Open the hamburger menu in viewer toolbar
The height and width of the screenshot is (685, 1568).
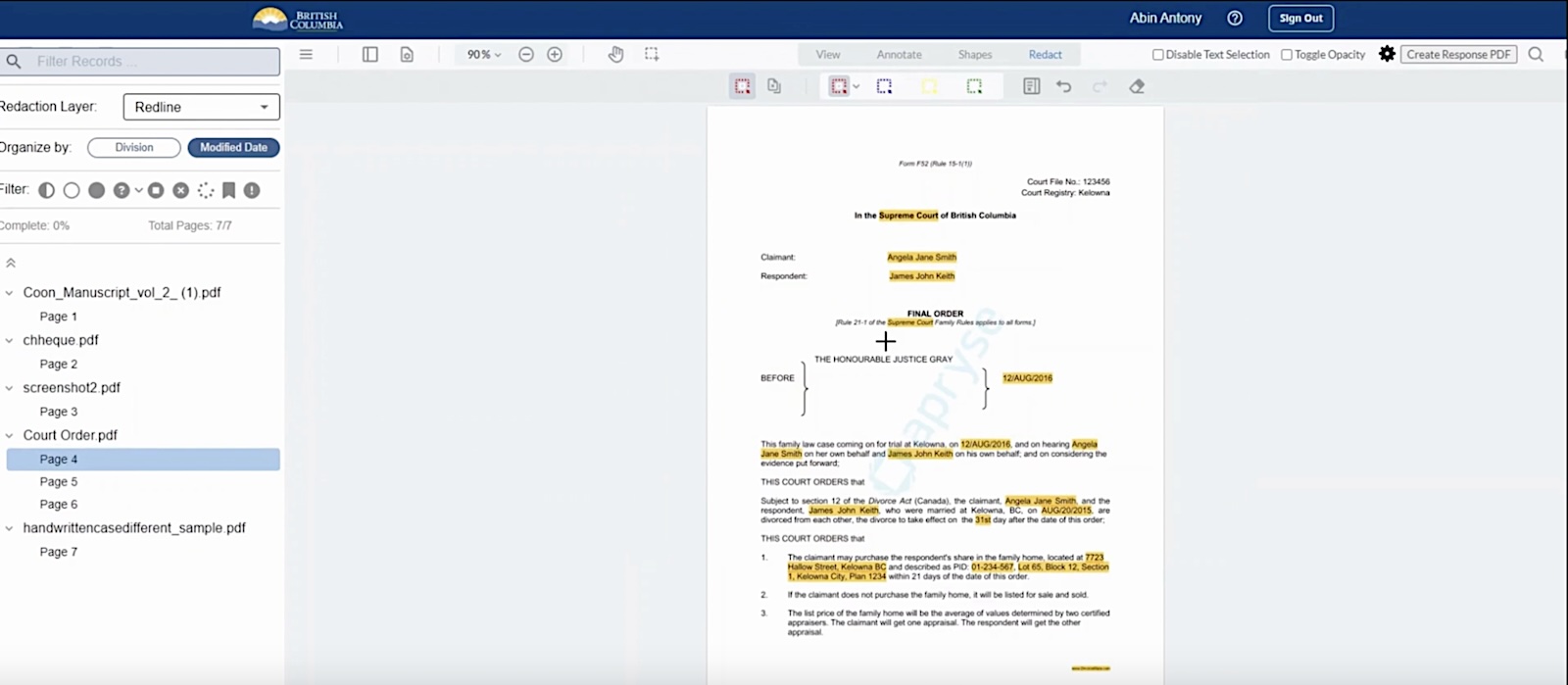point(306,55)
